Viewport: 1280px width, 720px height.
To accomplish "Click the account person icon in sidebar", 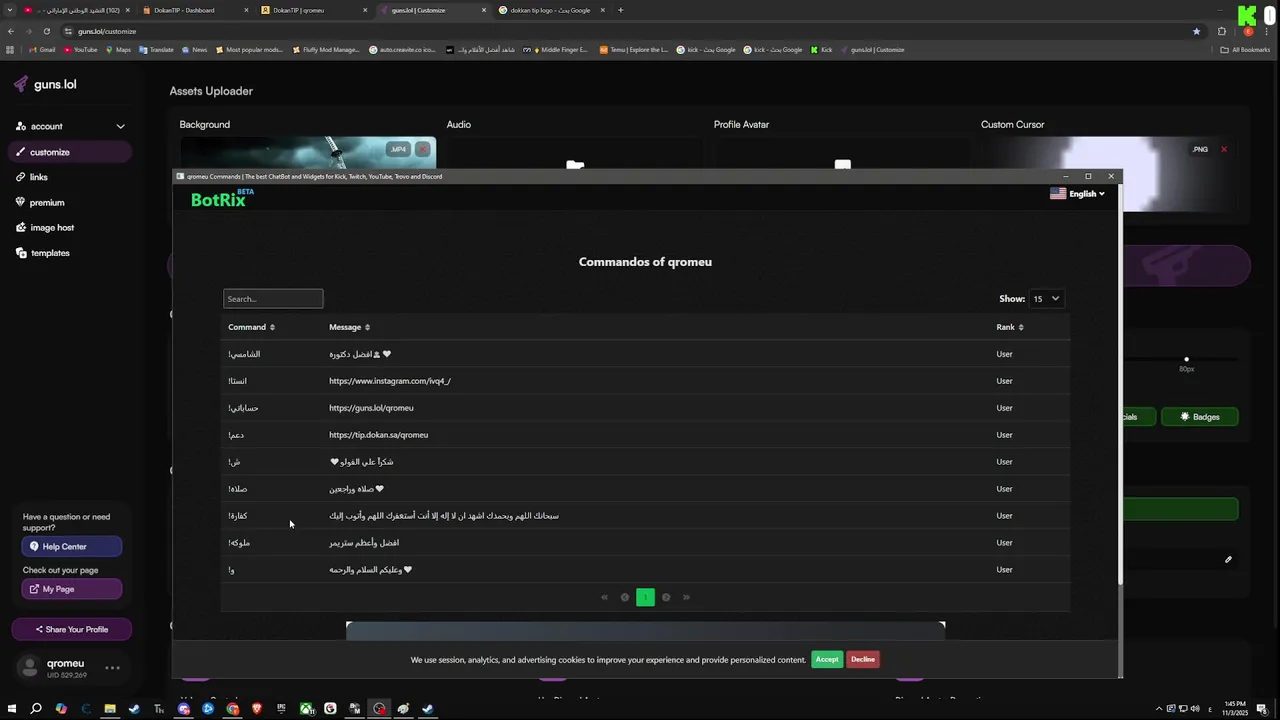I will 21,126.
